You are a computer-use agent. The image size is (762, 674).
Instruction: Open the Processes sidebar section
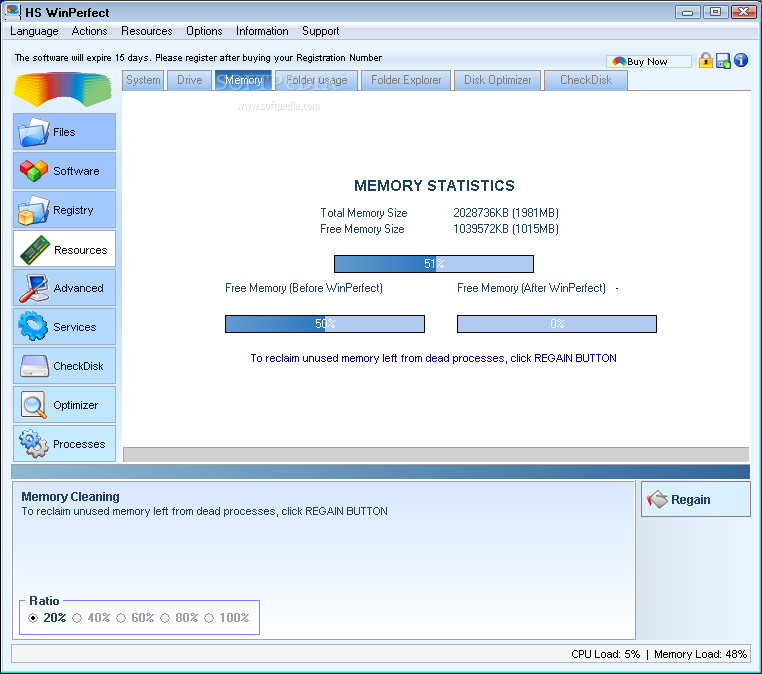(x=64, y=444)
